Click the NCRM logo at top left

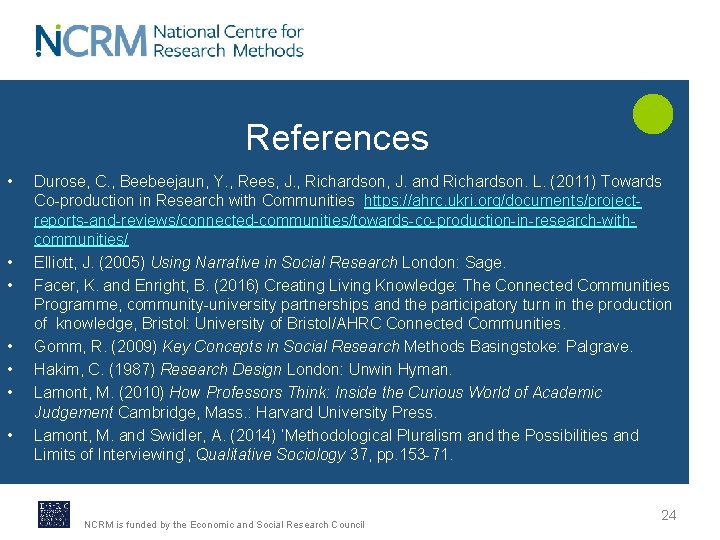pyautogui.click(x=91, y=41)
